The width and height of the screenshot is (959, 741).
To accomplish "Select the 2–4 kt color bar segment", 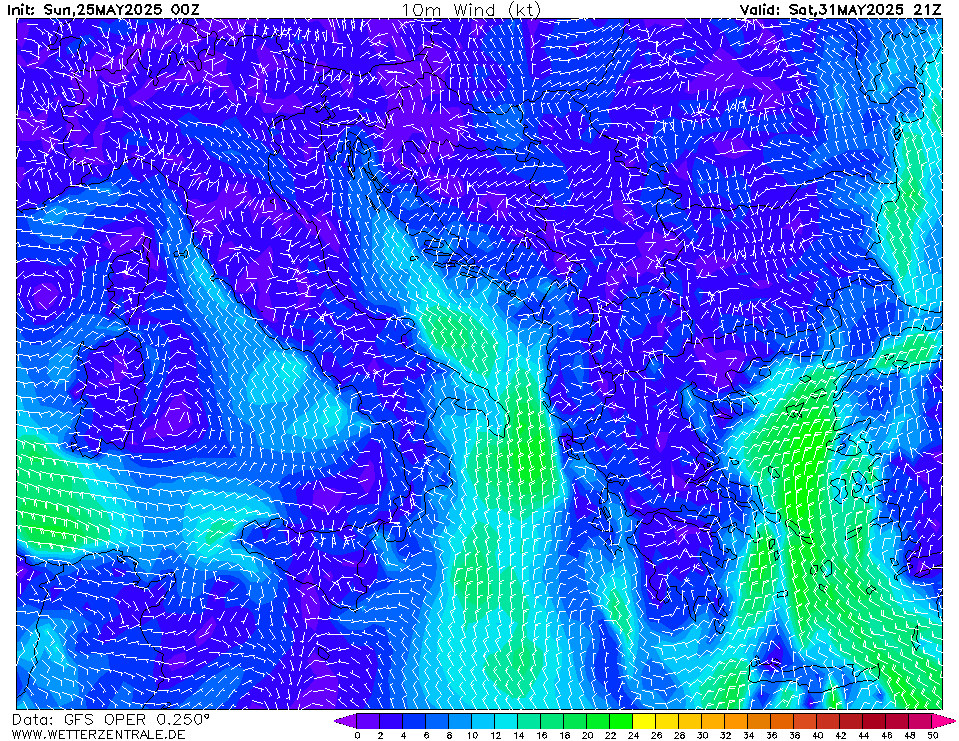I will click(x=391, y=721).
